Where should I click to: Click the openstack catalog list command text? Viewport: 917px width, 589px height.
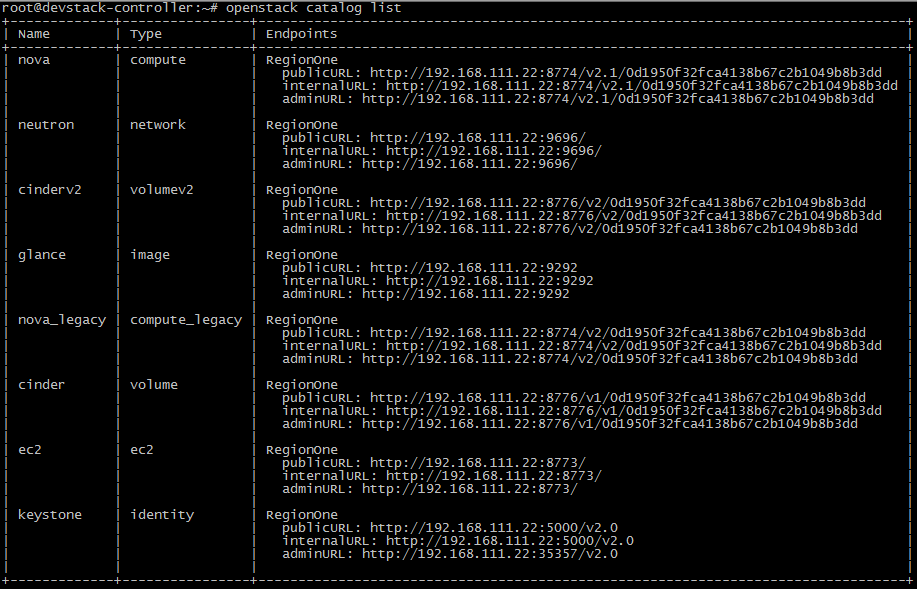pos(313,8)
